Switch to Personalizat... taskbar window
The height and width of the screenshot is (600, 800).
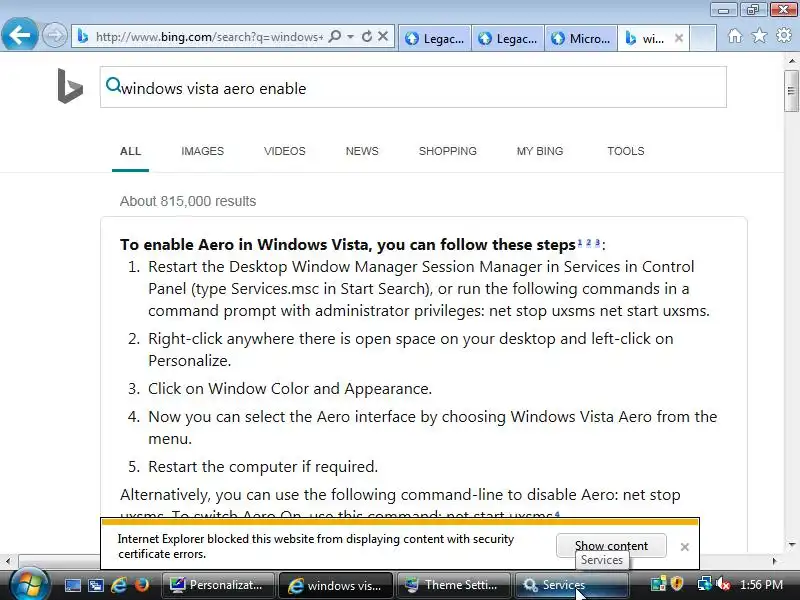pyautogui.click(x=218, y=585)
